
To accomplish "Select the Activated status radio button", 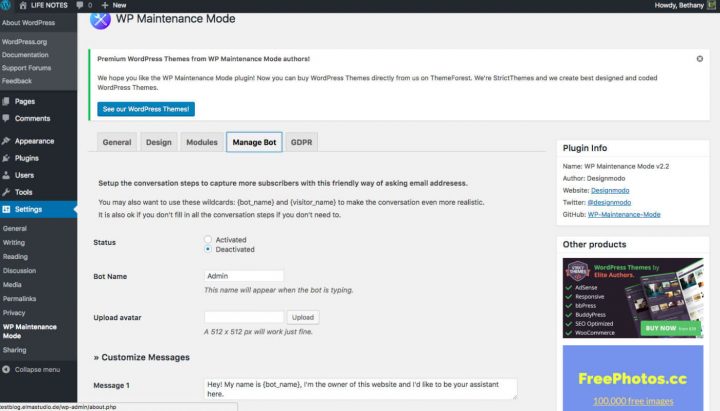I will tap(208, 239).
